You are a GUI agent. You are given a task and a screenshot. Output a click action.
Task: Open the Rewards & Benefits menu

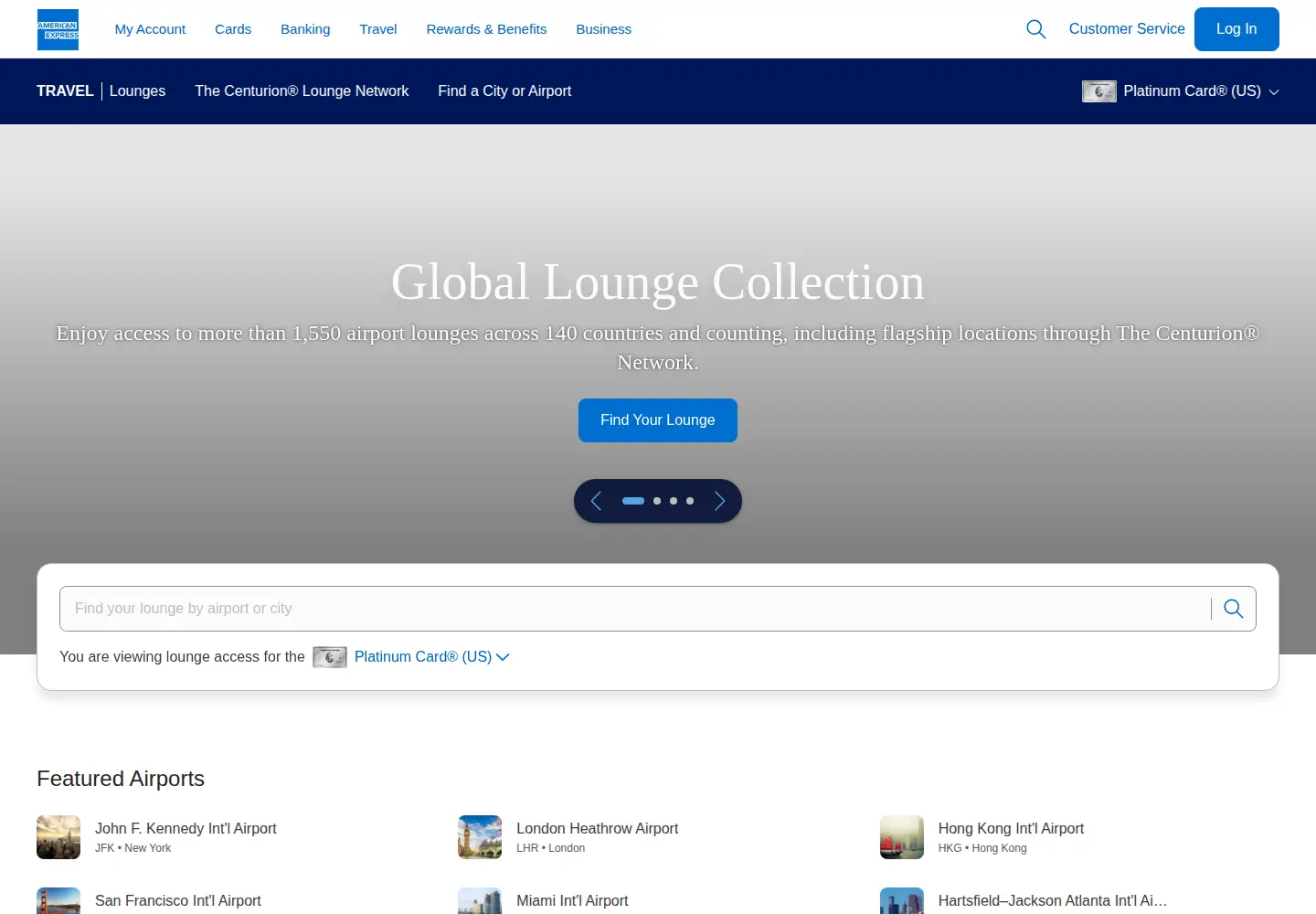coord(486,29)
